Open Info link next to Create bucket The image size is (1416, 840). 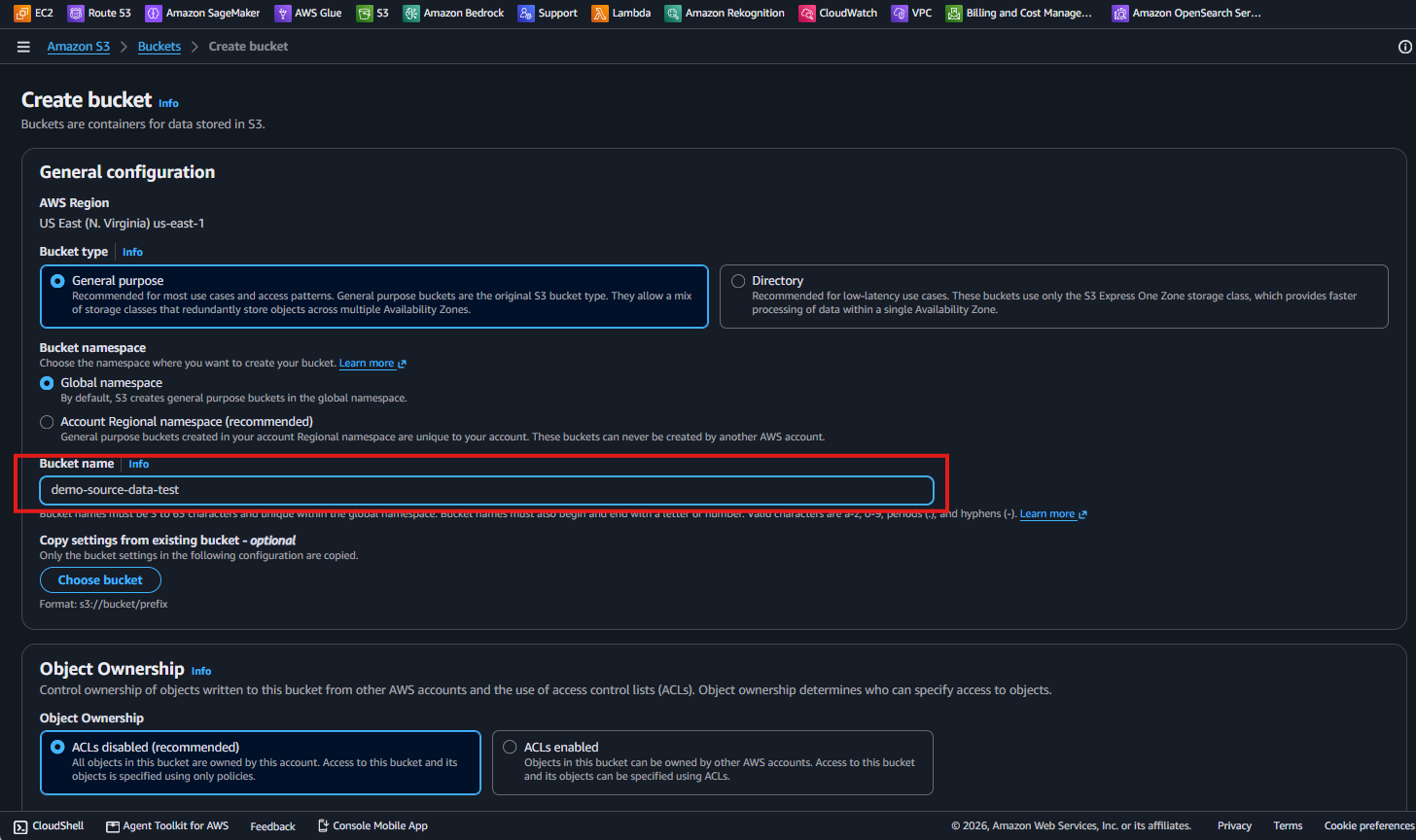169,103
